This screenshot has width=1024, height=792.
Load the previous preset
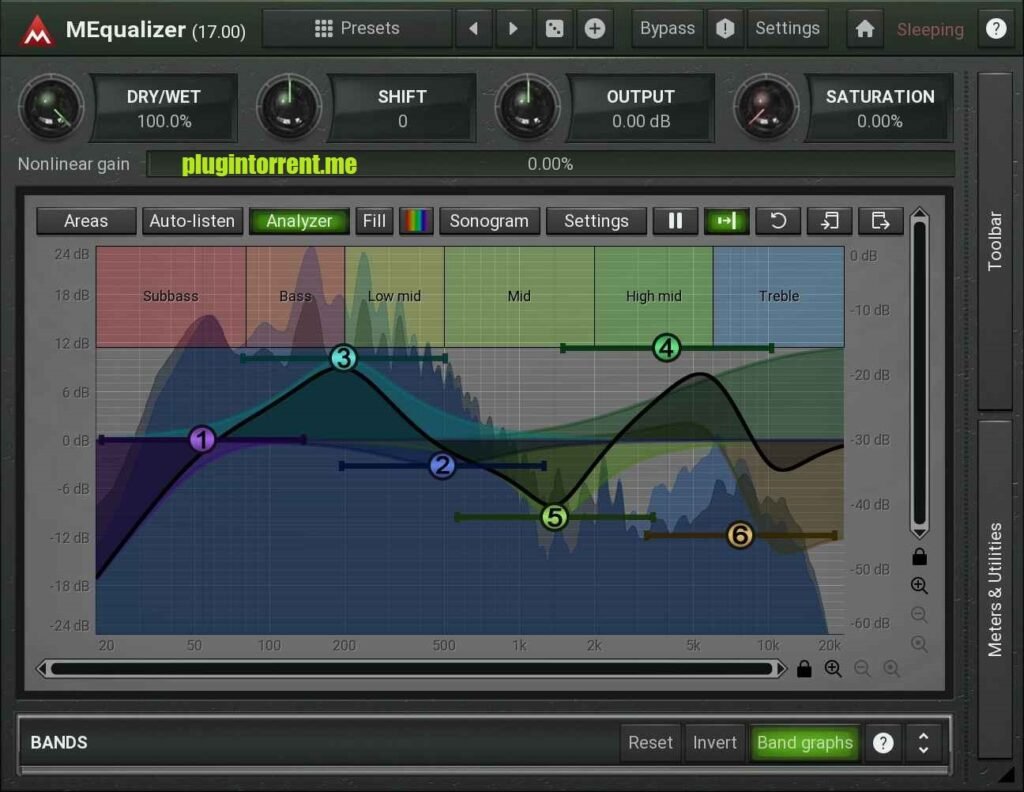(x=473, y=29)
